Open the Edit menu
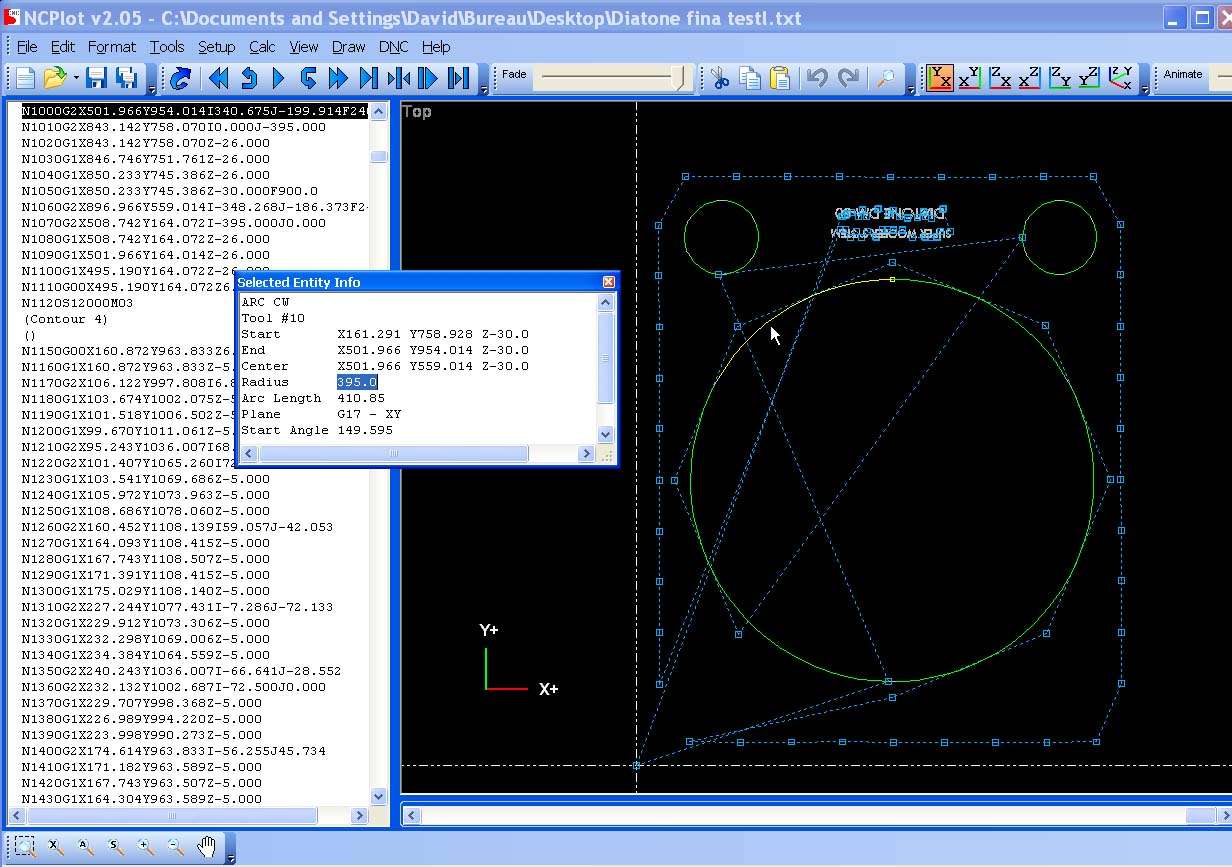The height and width of the screenshot is (867, 1232). pos(63,47)
